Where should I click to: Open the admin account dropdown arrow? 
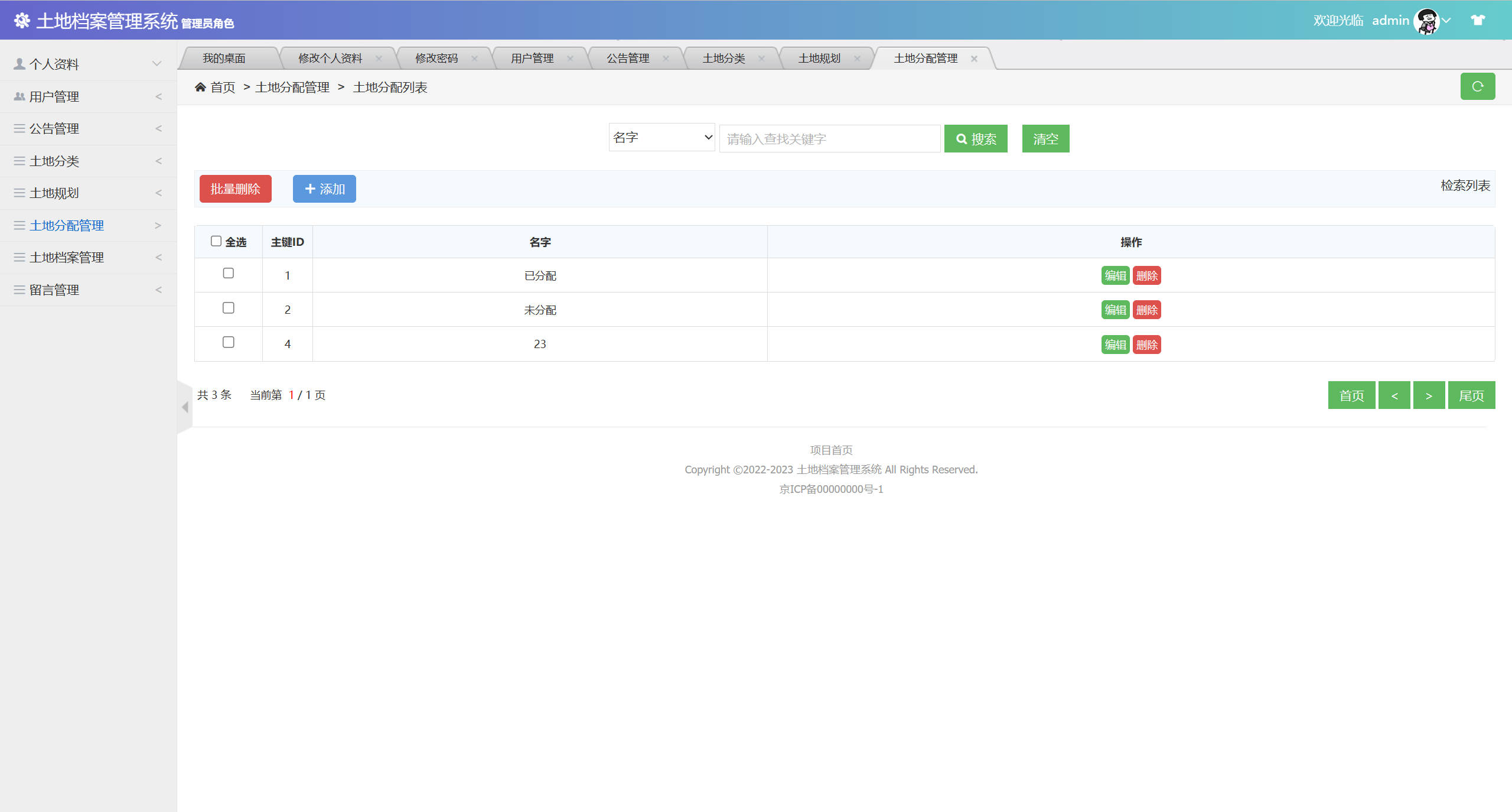[x=1445, y=20]
